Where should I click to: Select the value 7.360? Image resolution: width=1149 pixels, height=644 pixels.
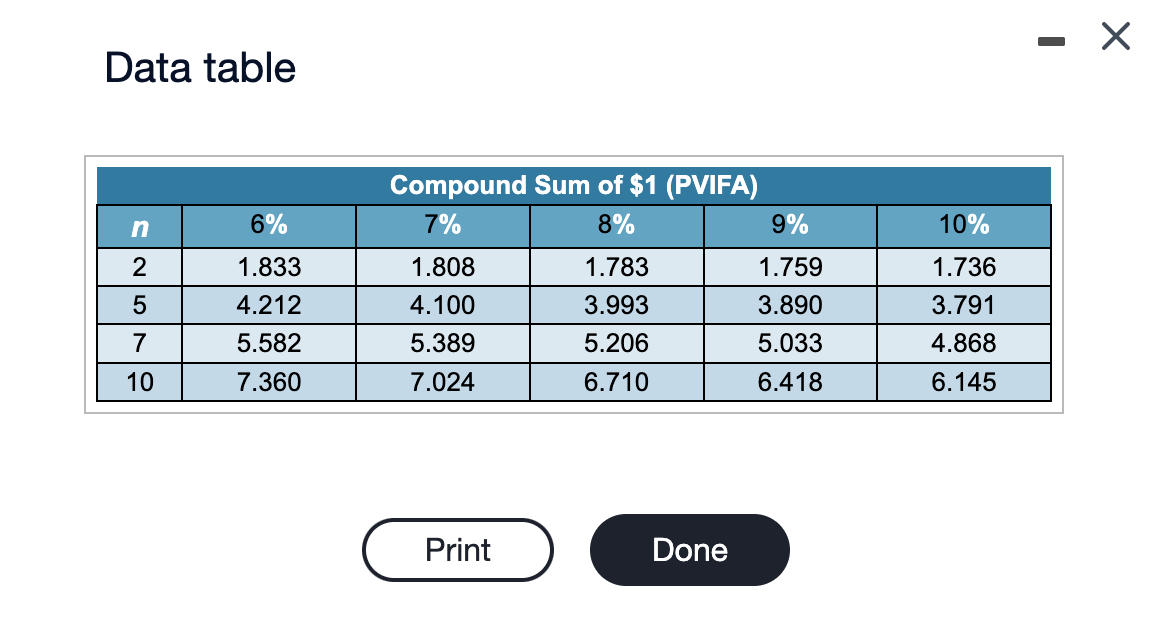tap(268, 382)
